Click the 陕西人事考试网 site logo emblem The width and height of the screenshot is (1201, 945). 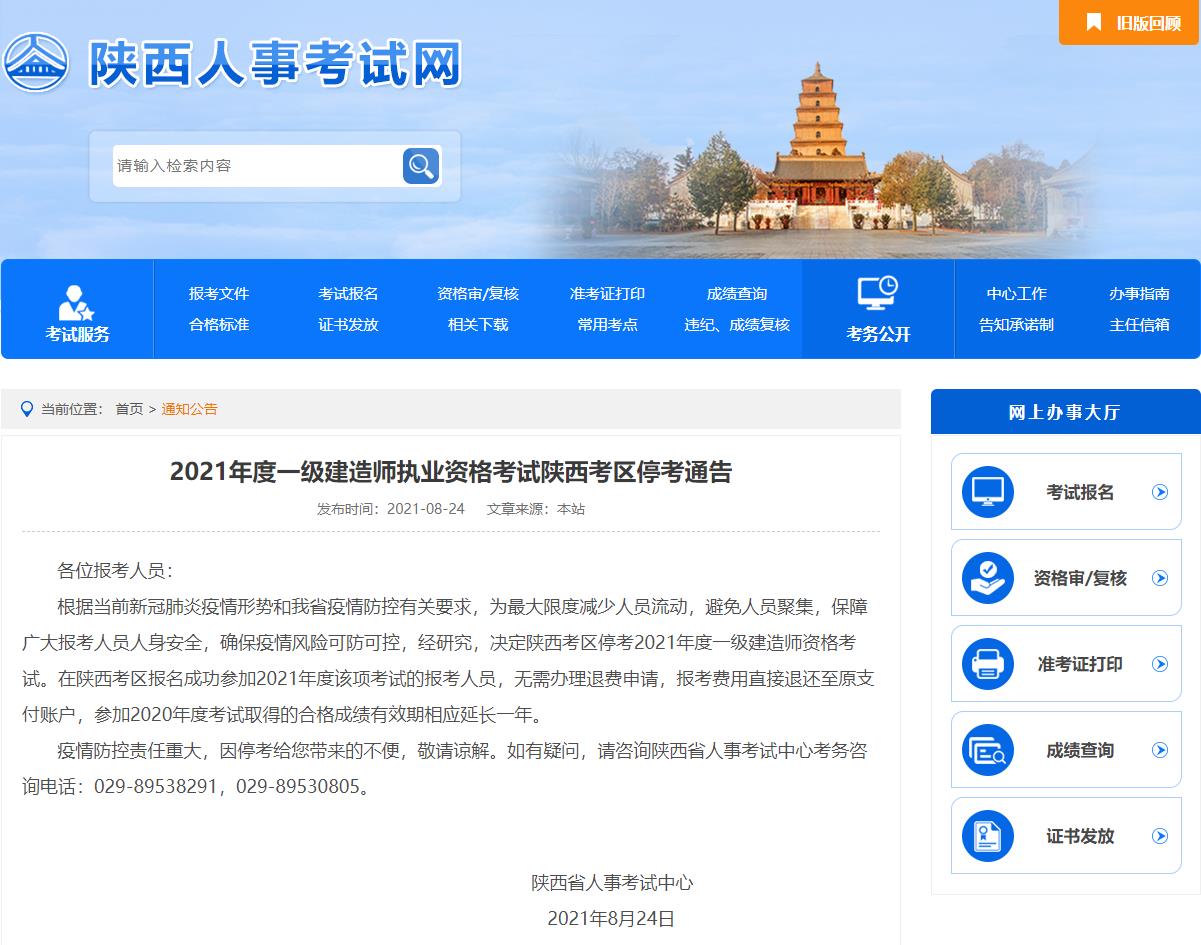coord(36,62)
